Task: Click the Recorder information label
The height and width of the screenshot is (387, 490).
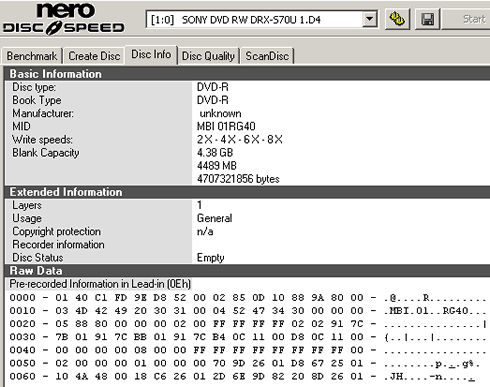Action: (58, 245)
